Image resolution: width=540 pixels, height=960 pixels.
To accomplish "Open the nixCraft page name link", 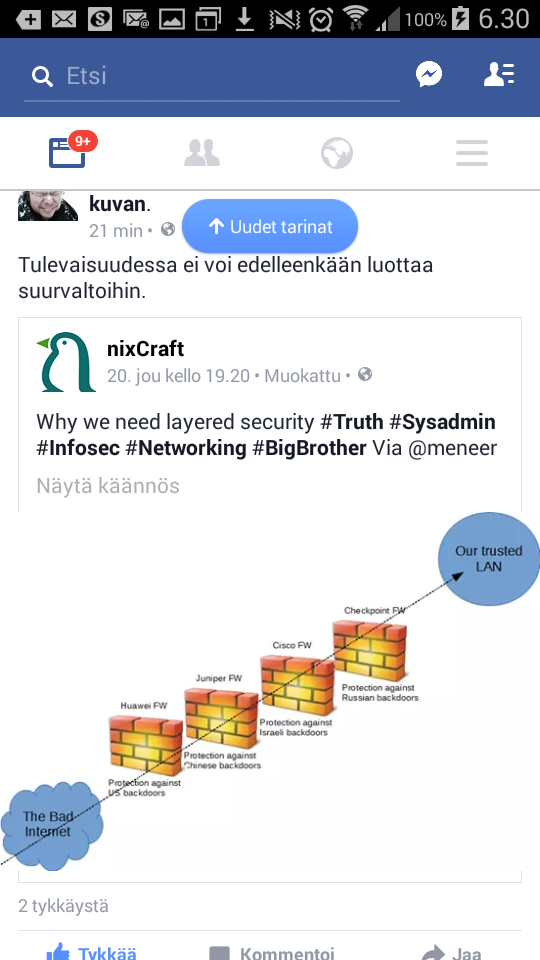I will 146,349.
